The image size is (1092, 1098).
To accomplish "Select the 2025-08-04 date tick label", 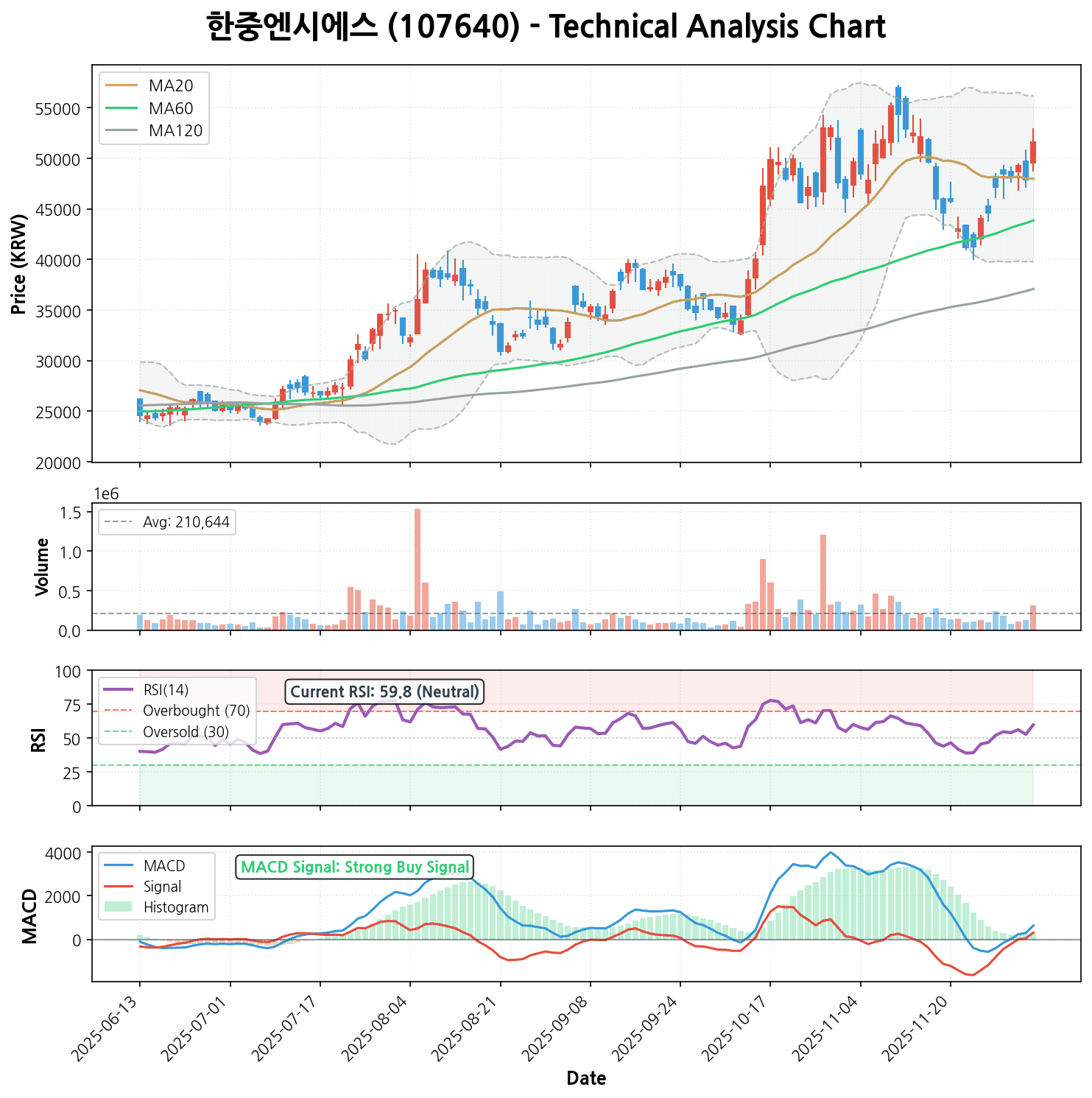I will (378, 1027).
